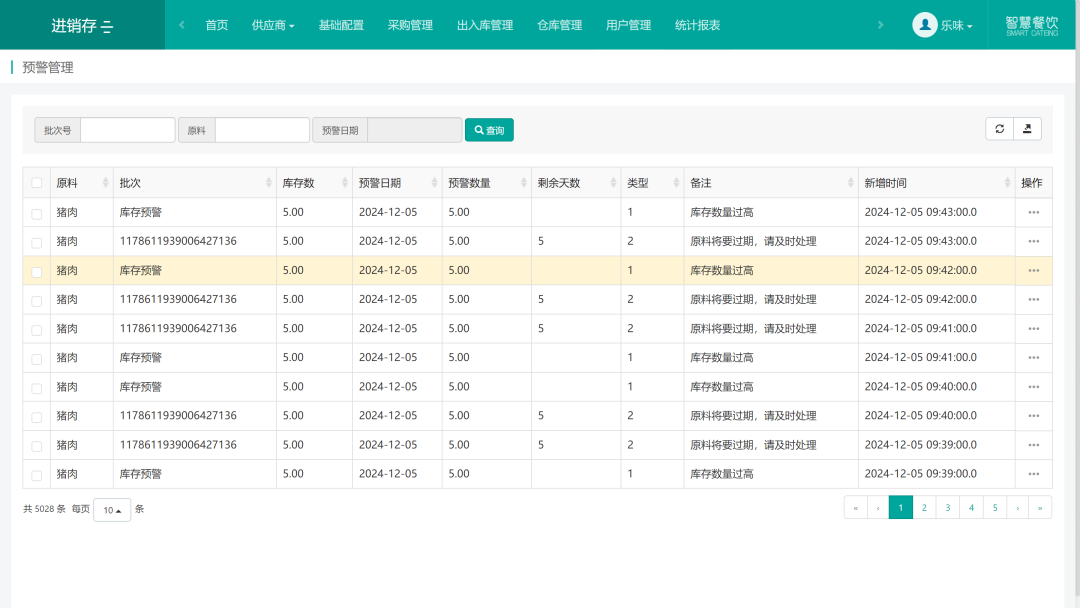The image size is (1080, 608).
Task: Open the 仓库管理 menu
Action: (x=559, y=25)
